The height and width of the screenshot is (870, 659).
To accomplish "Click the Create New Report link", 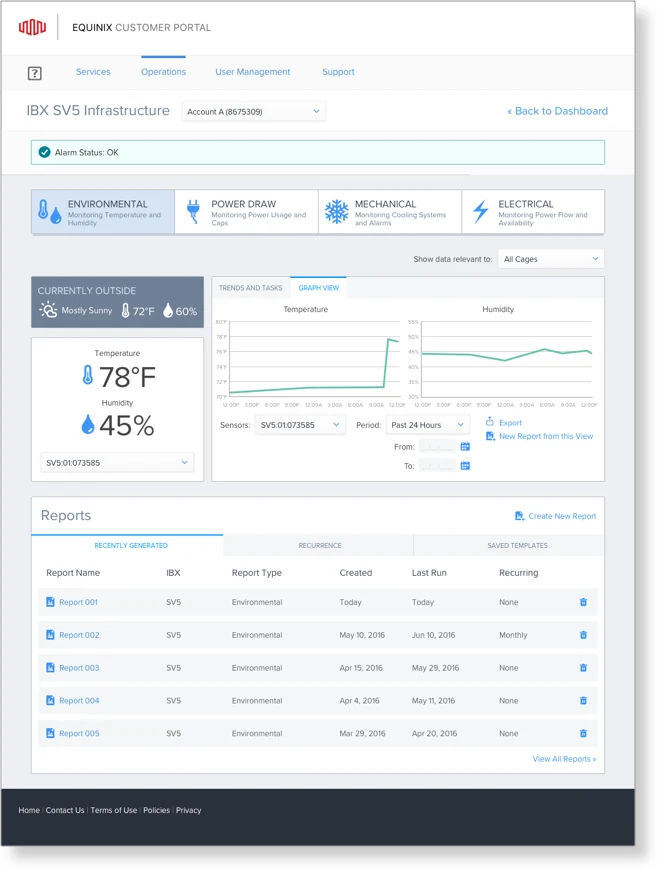I will click(x=562, y=516).
